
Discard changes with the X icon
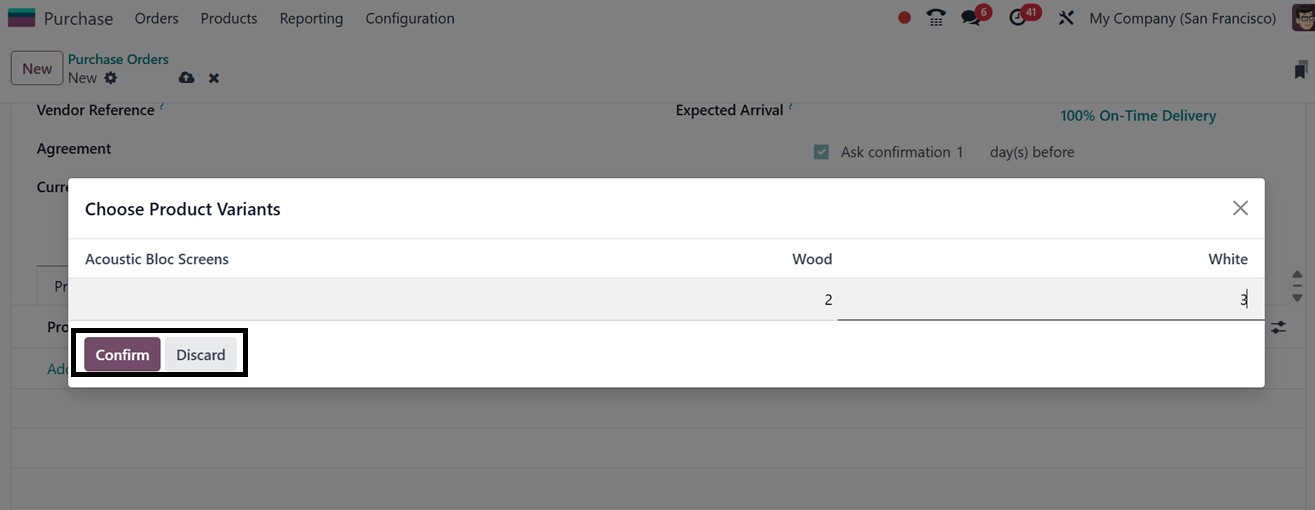click(x=214, y=78)
